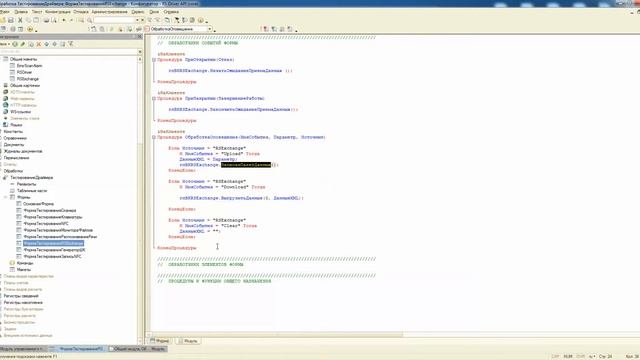Image resolution: width=640 pixels, height=360 pixels.
Task: Select ТестированиеДрайвера tree item
Action: pos(31,178)
